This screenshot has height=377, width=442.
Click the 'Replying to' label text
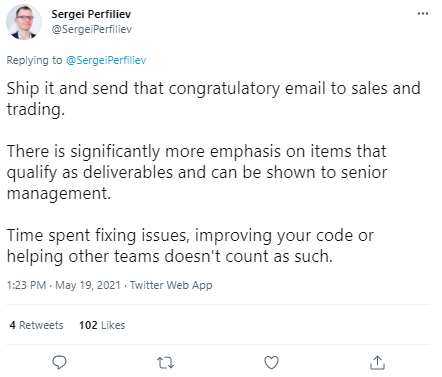(x=34, y=60)
